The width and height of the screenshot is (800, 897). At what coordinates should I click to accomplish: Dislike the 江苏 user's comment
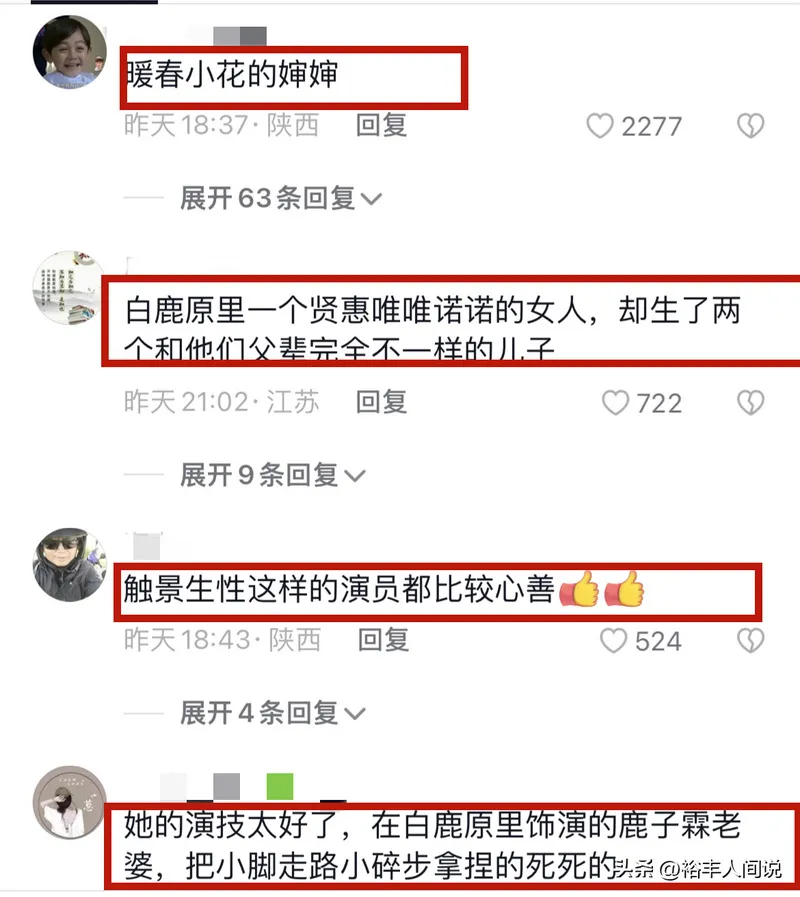(750, 403)
